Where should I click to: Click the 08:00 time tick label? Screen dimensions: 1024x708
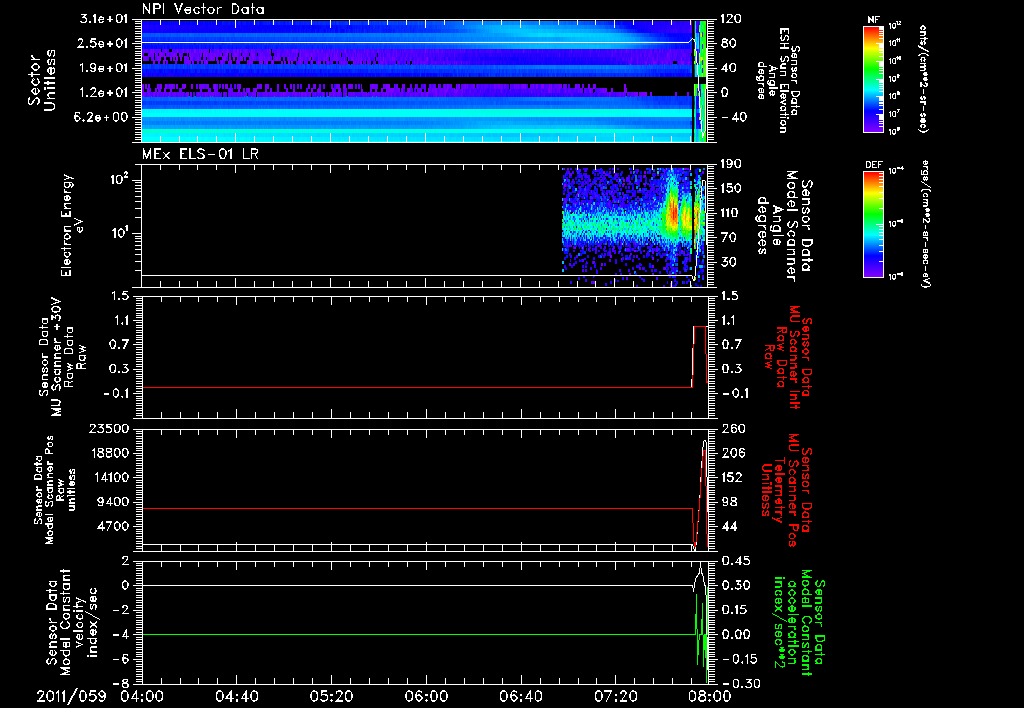pyautogui.click(x=708, y=694)
